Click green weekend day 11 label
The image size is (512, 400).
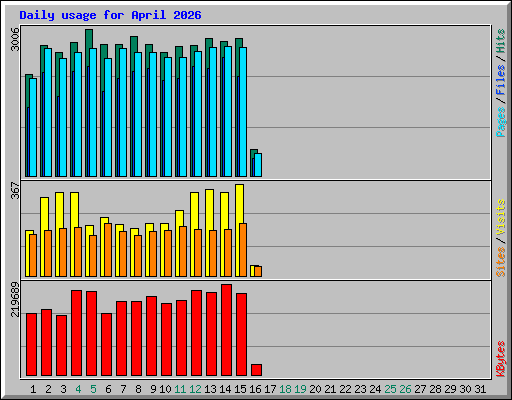[x=180, y=389]
